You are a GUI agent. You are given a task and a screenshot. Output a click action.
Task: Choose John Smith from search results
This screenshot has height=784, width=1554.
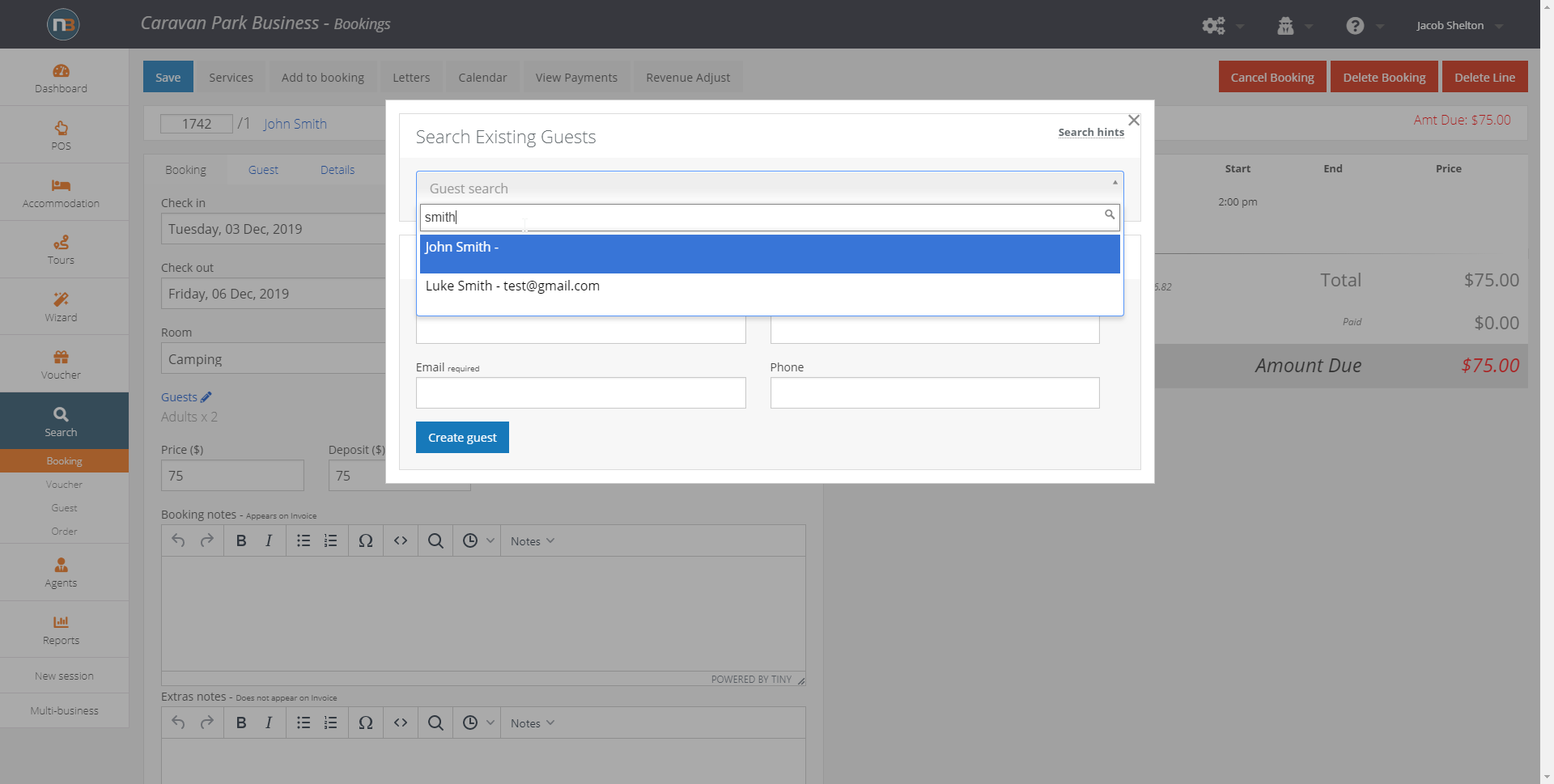770,254
